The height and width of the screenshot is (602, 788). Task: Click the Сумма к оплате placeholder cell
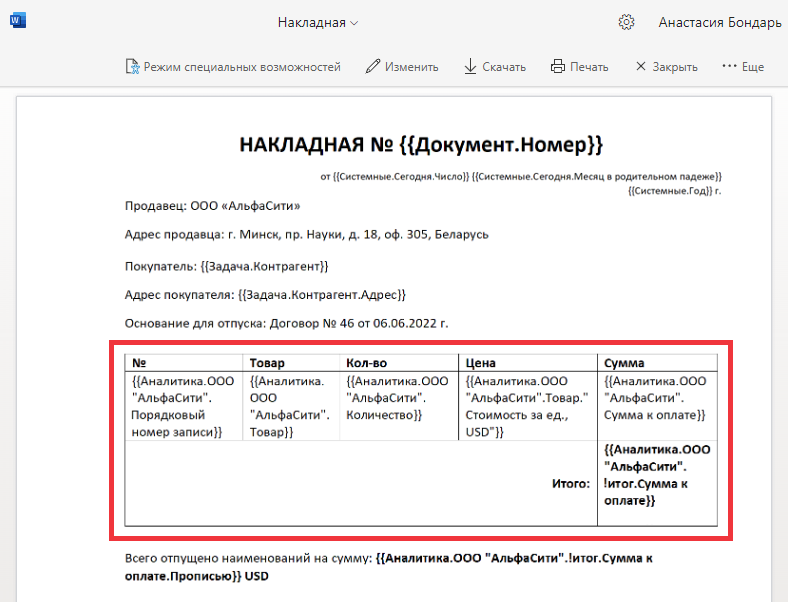click(x=657, y=406)
